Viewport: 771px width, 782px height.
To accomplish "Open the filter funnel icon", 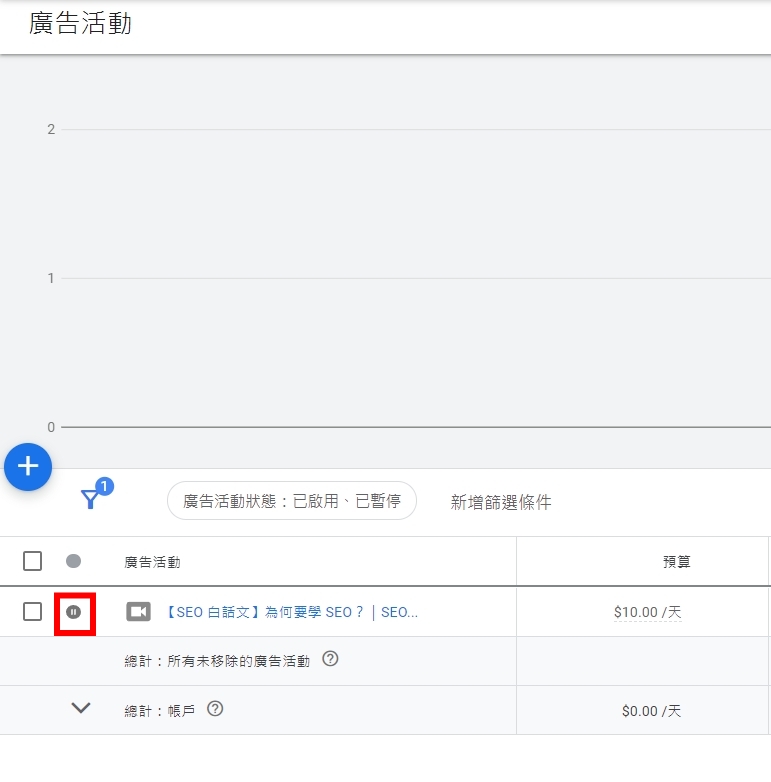I will 91,499.
